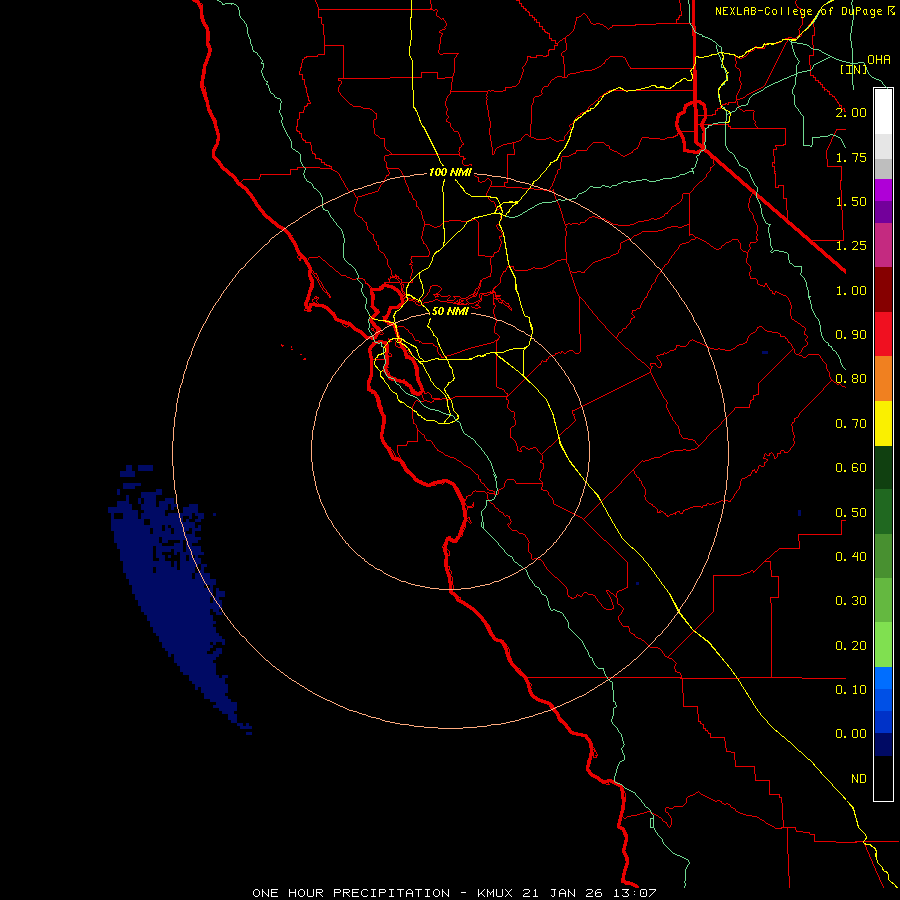The height and width of the screenshot is (900, 900).
Task: Click the 0.70 scale value
Action: pyautogui.click(x=851, y=424)
